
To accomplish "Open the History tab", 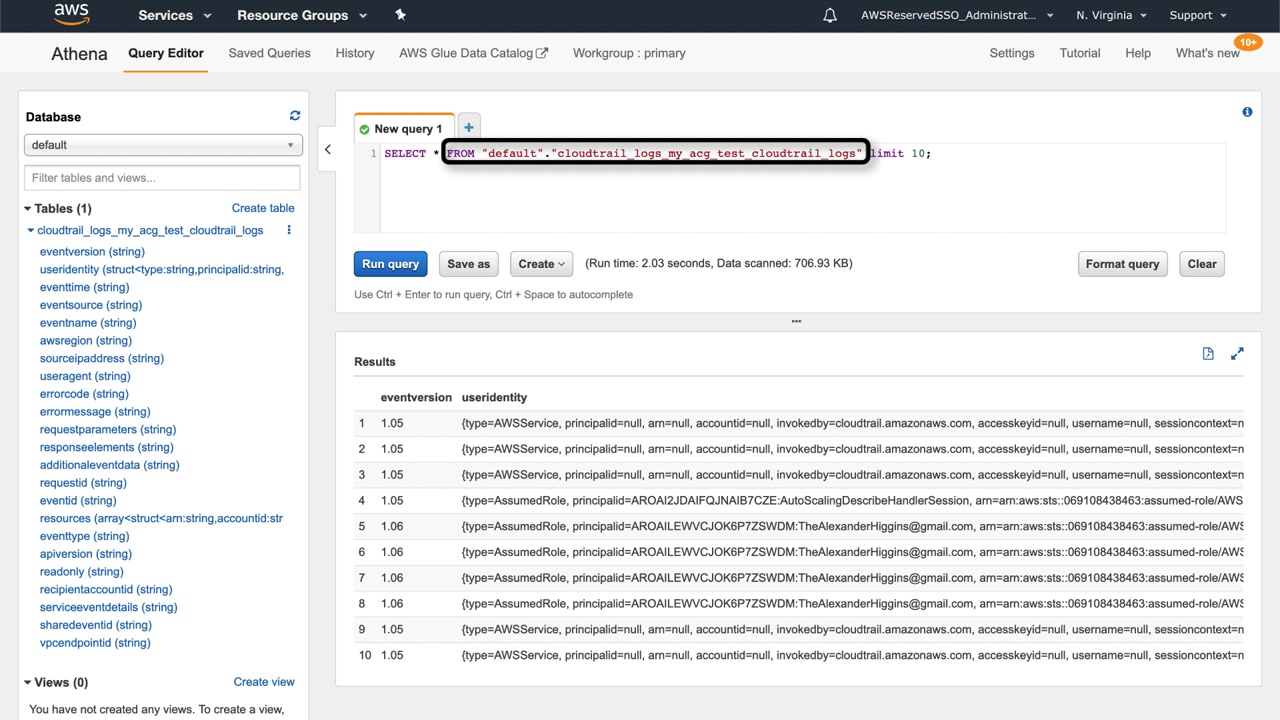I will (x=355, y=53).
